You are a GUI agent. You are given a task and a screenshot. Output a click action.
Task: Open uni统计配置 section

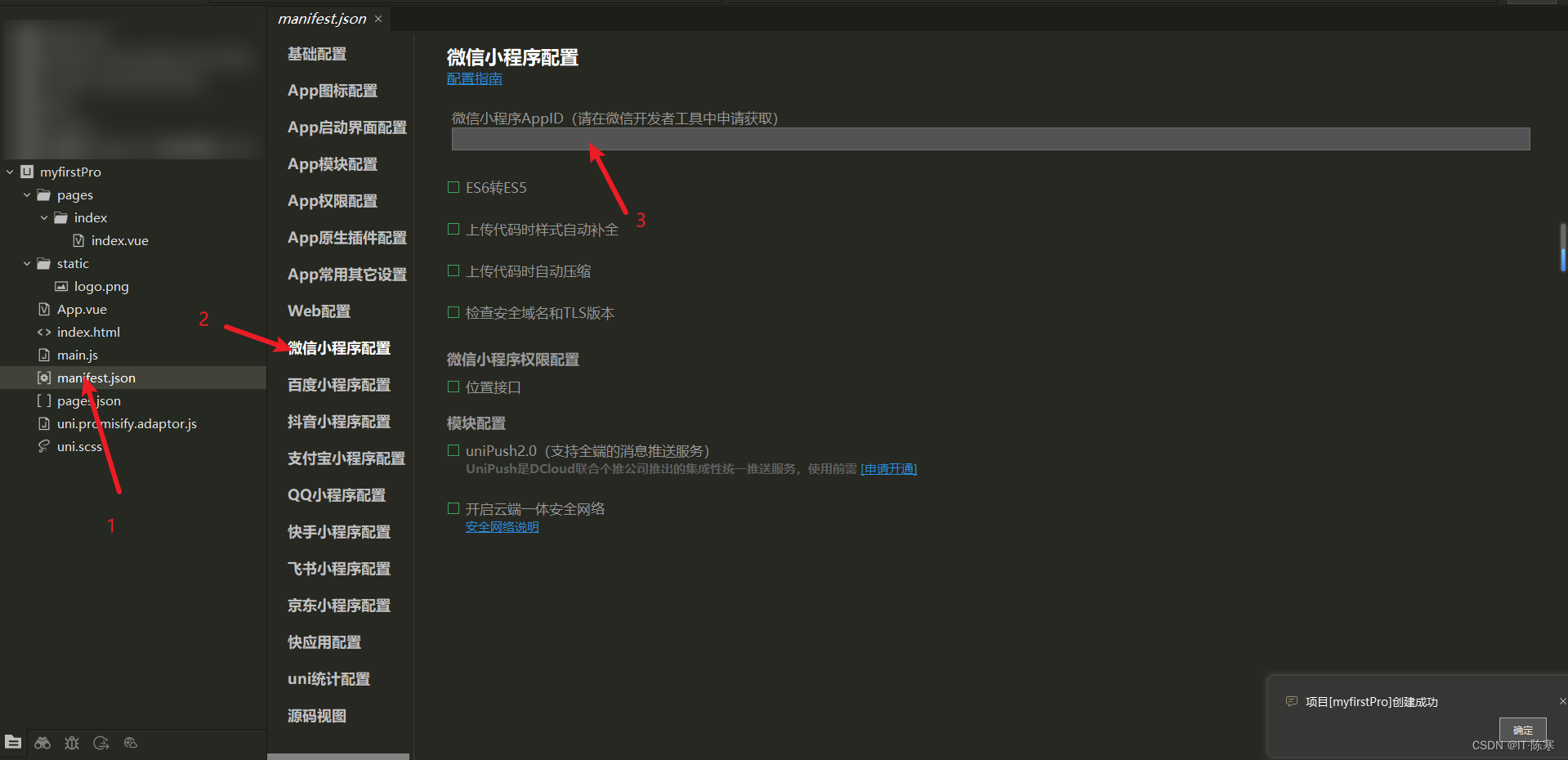point(328,679)
